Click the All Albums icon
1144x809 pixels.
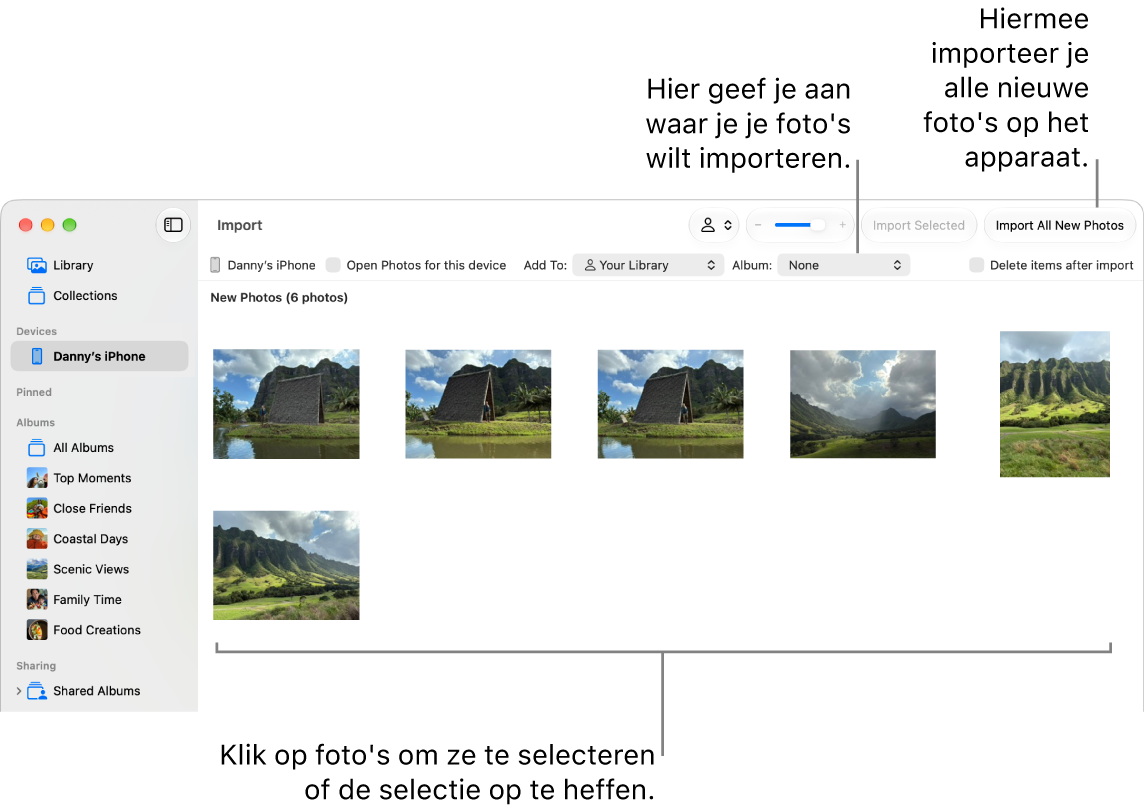(36, 448)
